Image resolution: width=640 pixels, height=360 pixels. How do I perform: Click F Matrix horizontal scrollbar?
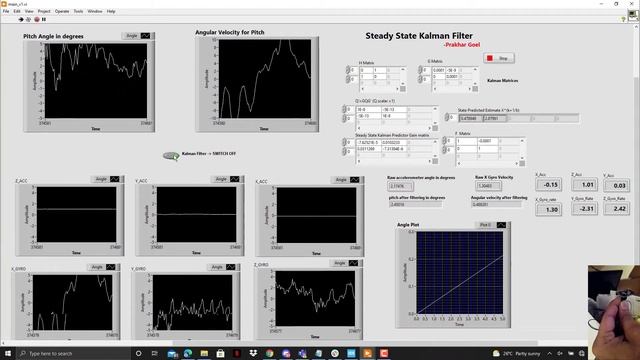coord(488,164)
